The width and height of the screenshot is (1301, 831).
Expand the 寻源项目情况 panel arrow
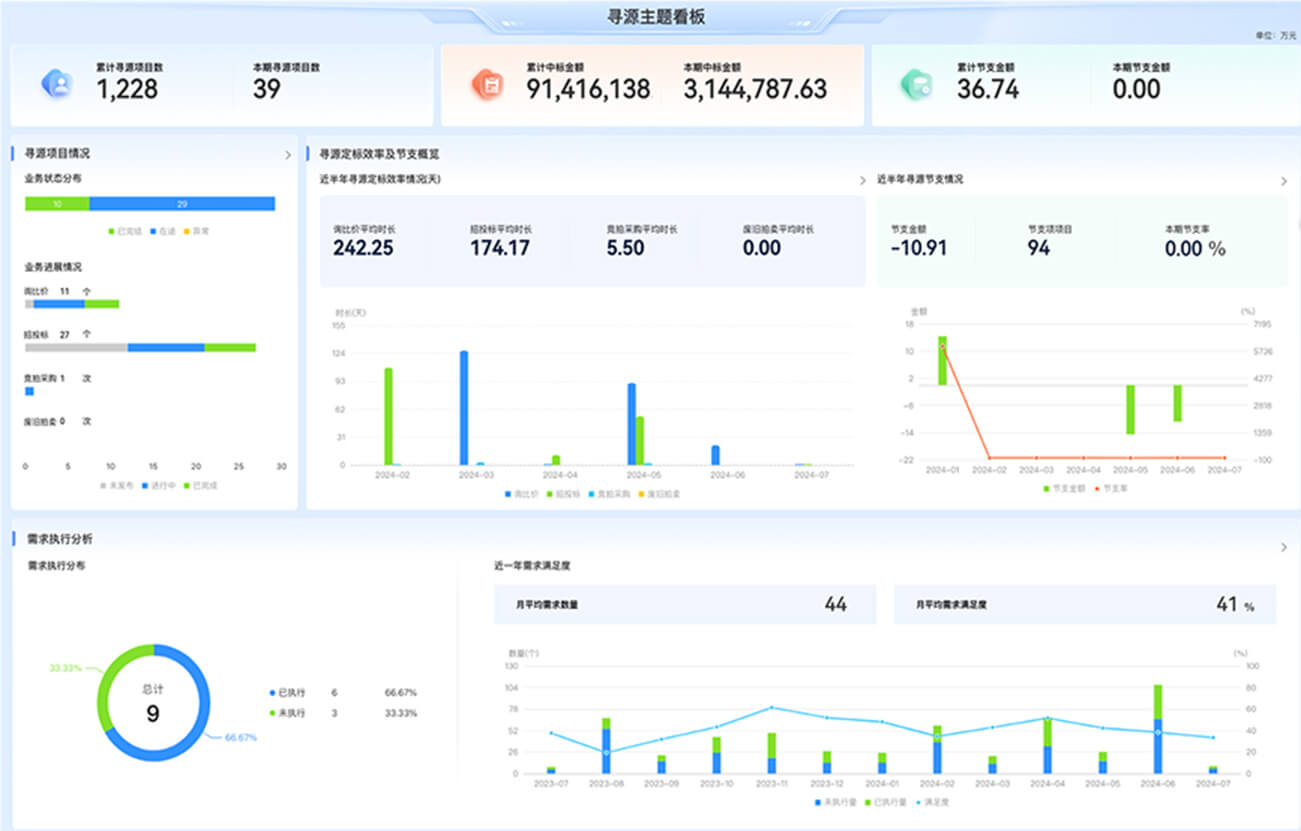(288, 155)
